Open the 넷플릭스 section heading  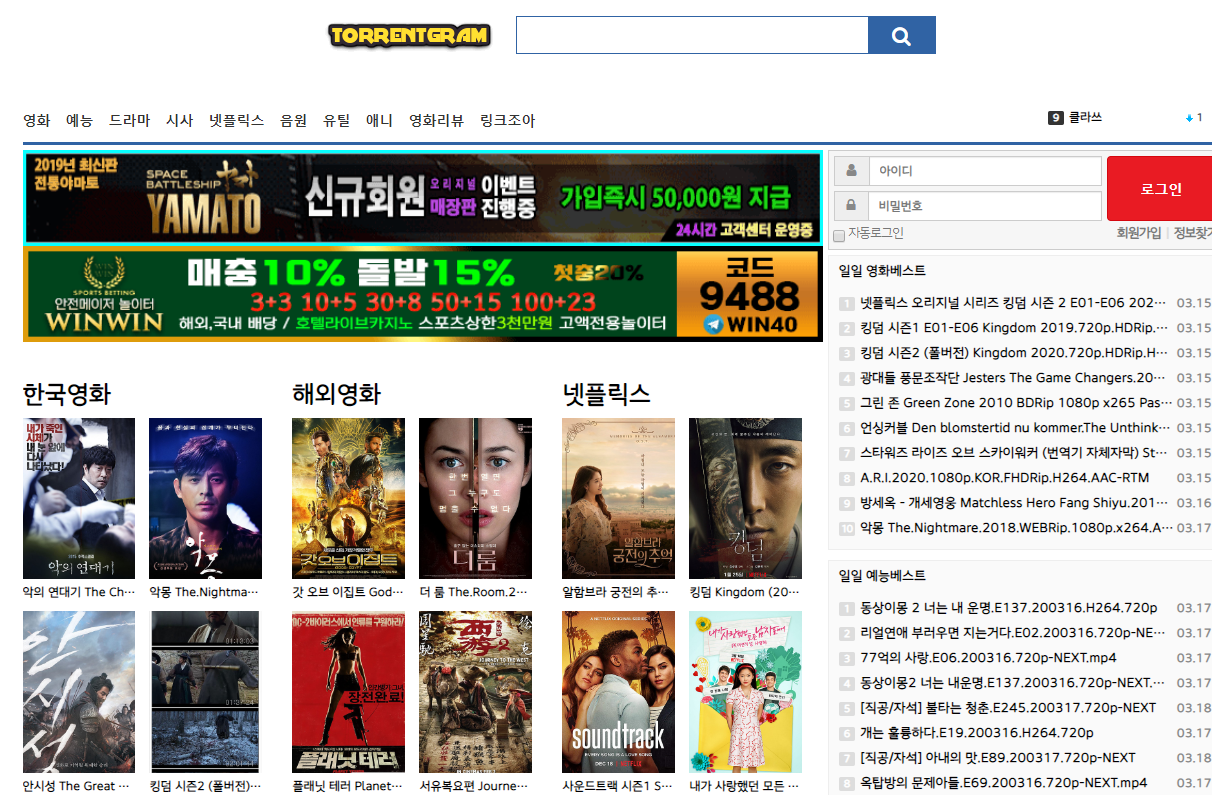click(x=607, y=393)
